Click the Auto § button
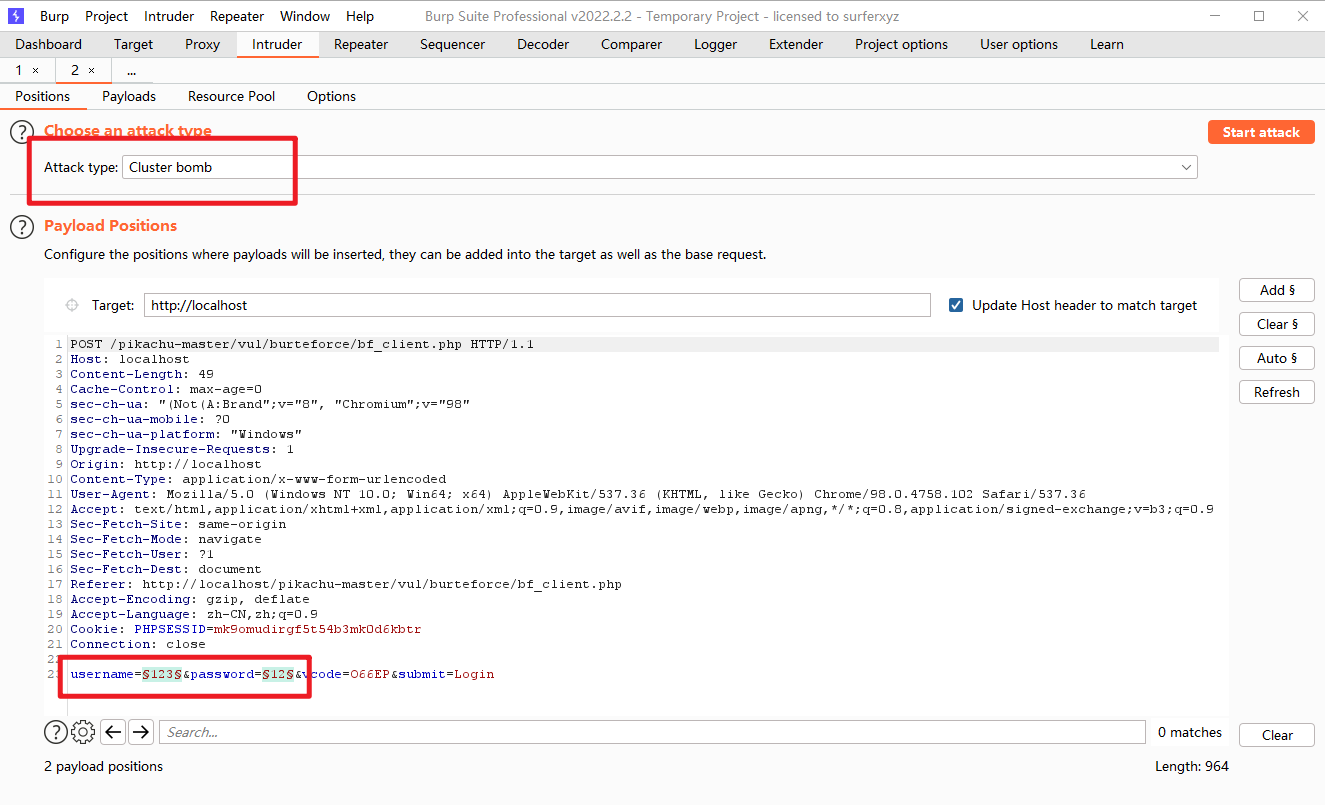 [1276, 358]
